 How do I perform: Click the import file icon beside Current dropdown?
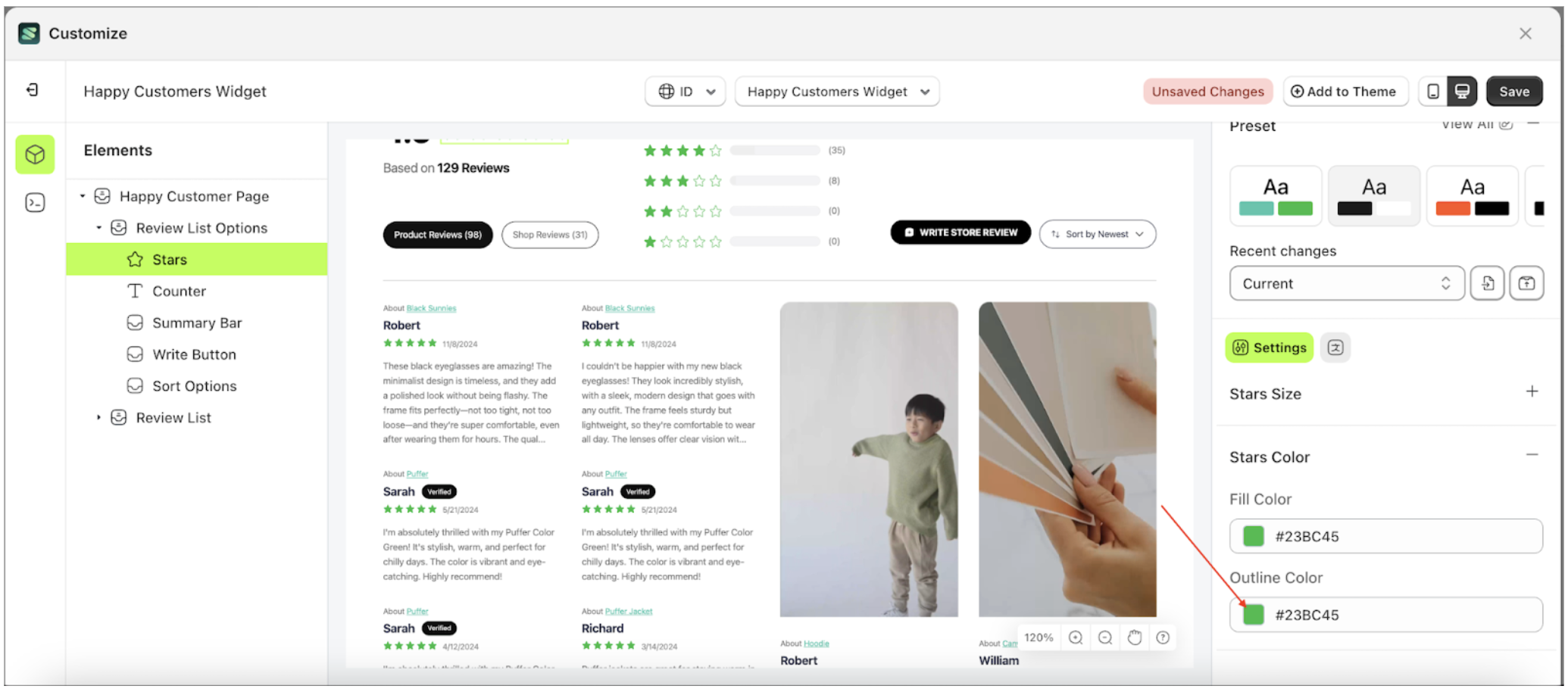pyautogui.click(x=1488, y=283)
